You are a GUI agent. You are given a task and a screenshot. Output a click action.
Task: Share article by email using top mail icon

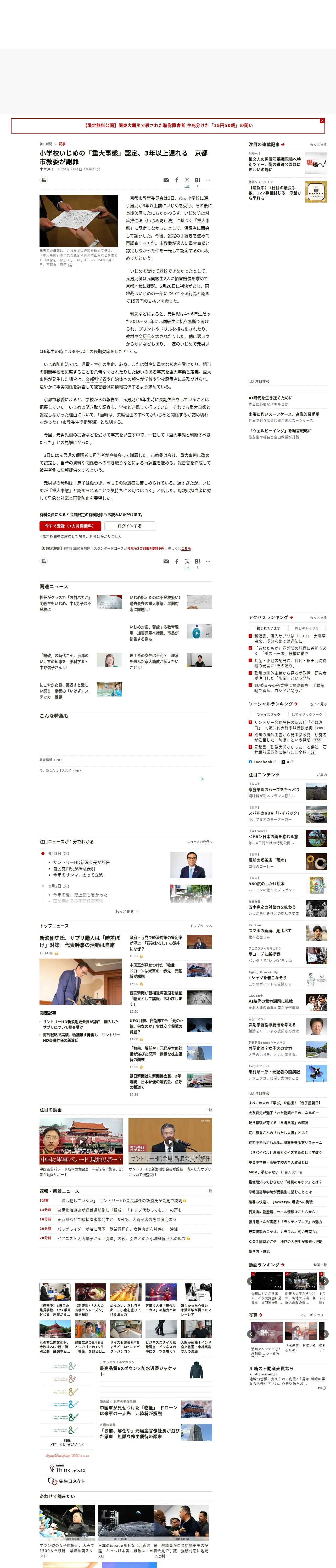tap(166, 180)
